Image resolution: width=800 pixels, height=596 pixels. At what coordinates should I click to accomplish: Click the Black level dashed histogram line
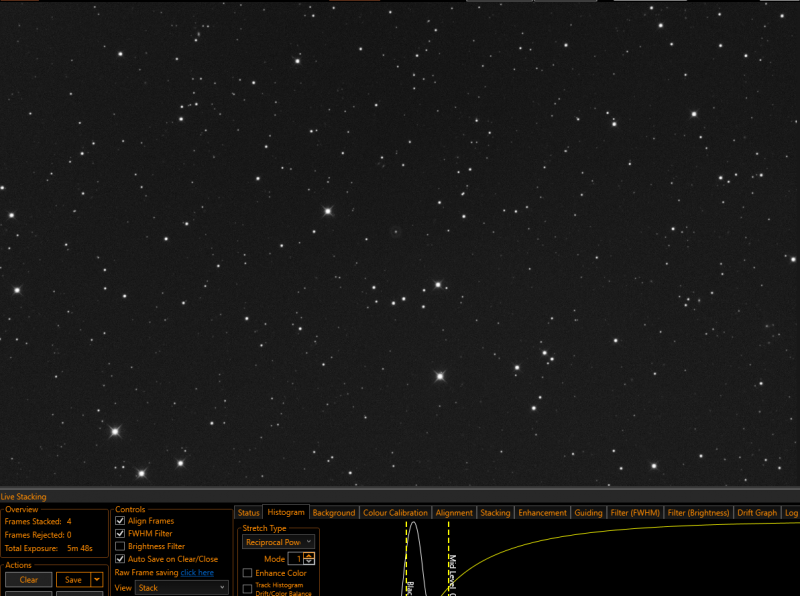(x=406, y=558)
